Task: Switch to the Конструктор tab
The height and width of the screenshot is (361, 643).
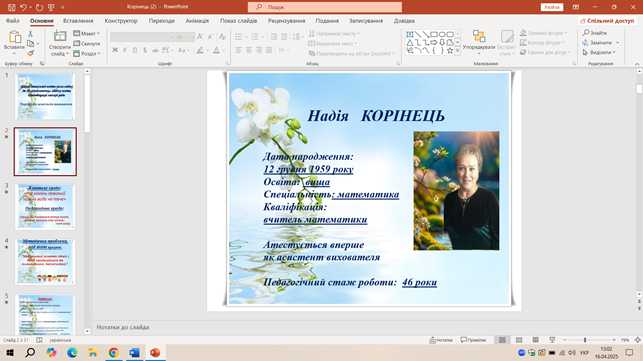Action: point(121,21)
